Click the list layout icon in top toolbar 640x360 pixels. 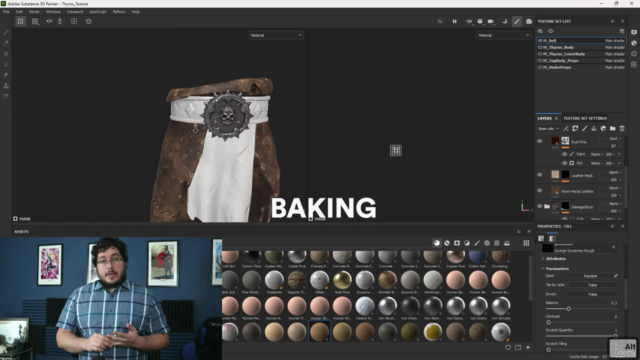point(35,21)
